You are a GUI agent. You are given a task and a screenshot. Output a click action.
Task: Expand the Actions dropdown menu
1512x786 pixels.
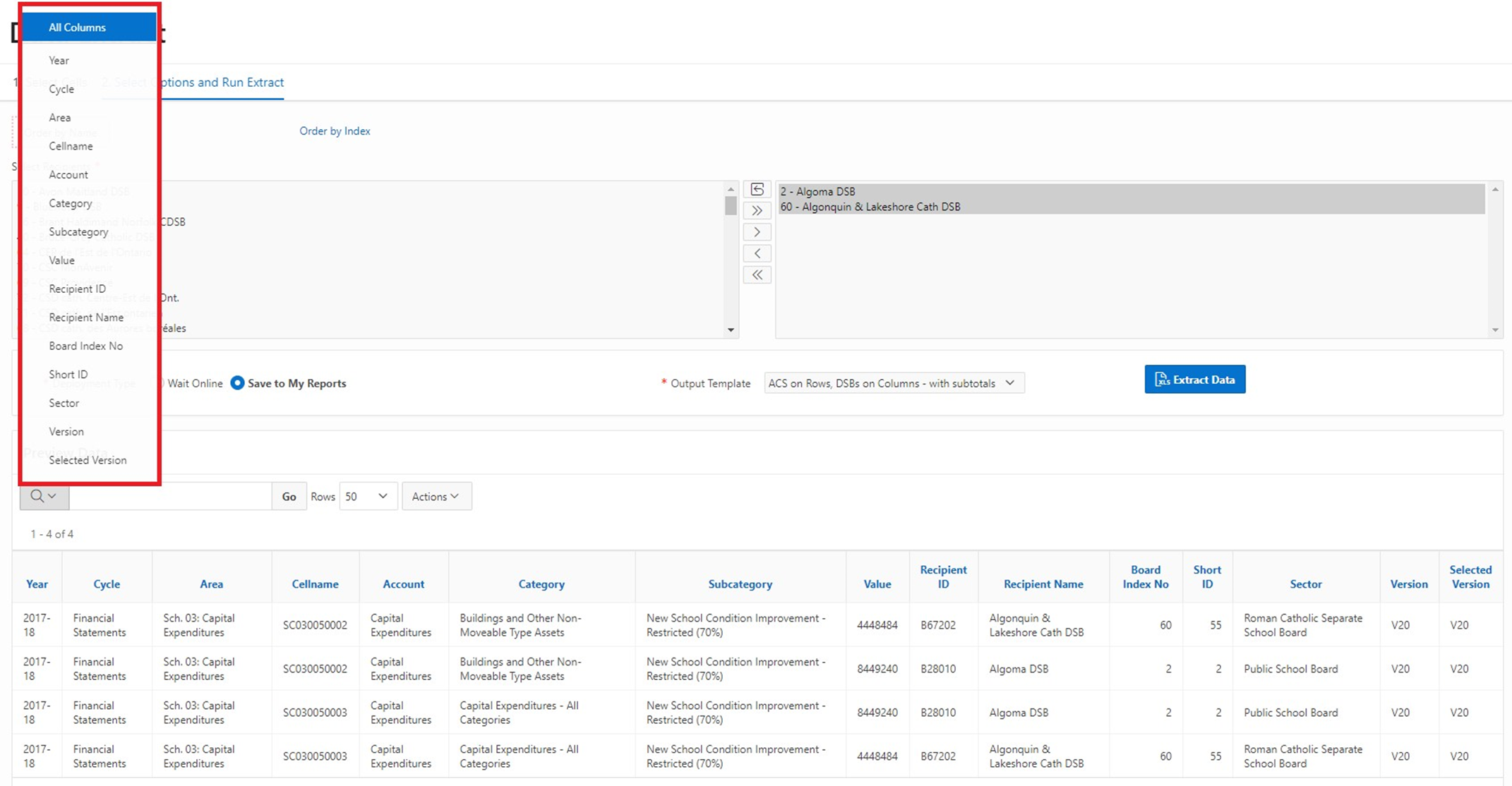click(x=436, y=496)
